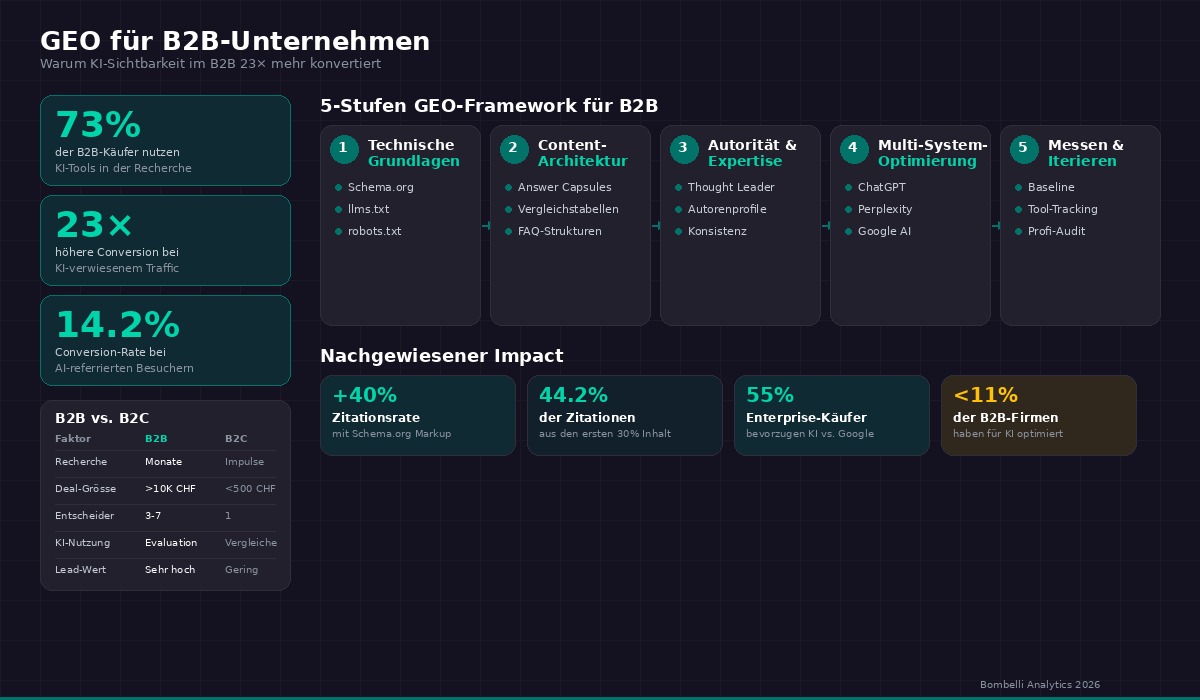This screenshot has width=1200, height=700.
Task: Expand the arrow between stages 1 and 2
Action: coord(485,225)
